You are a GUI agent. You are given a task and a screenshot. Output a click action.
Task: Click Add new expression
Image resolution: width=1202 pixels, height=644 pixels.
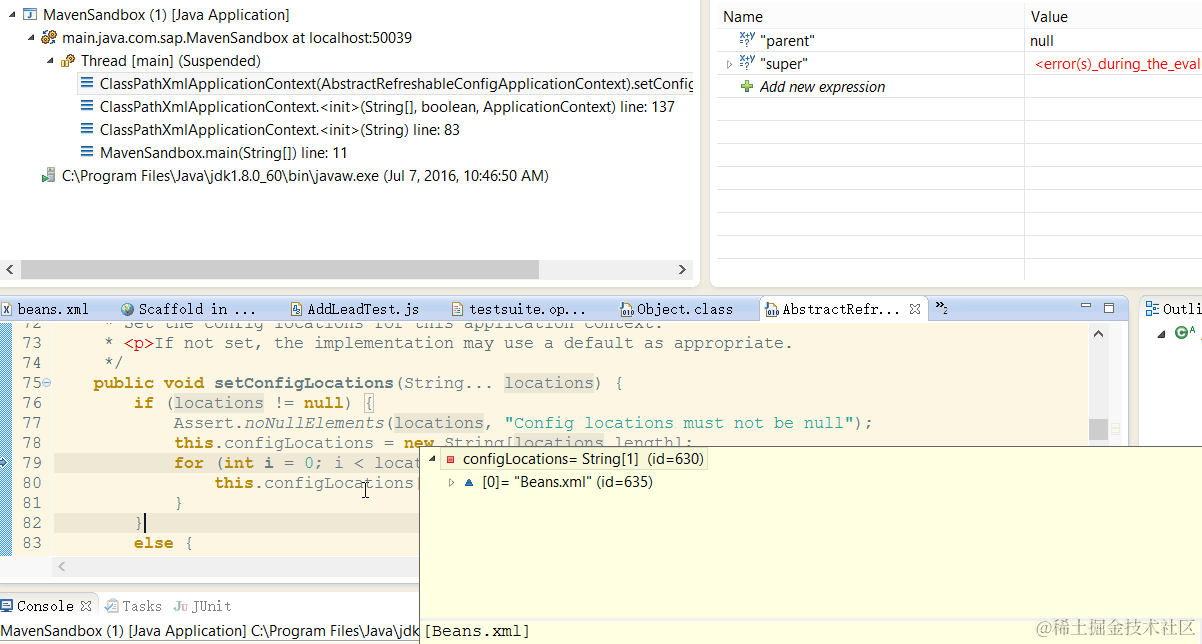[x=822, y=87]
